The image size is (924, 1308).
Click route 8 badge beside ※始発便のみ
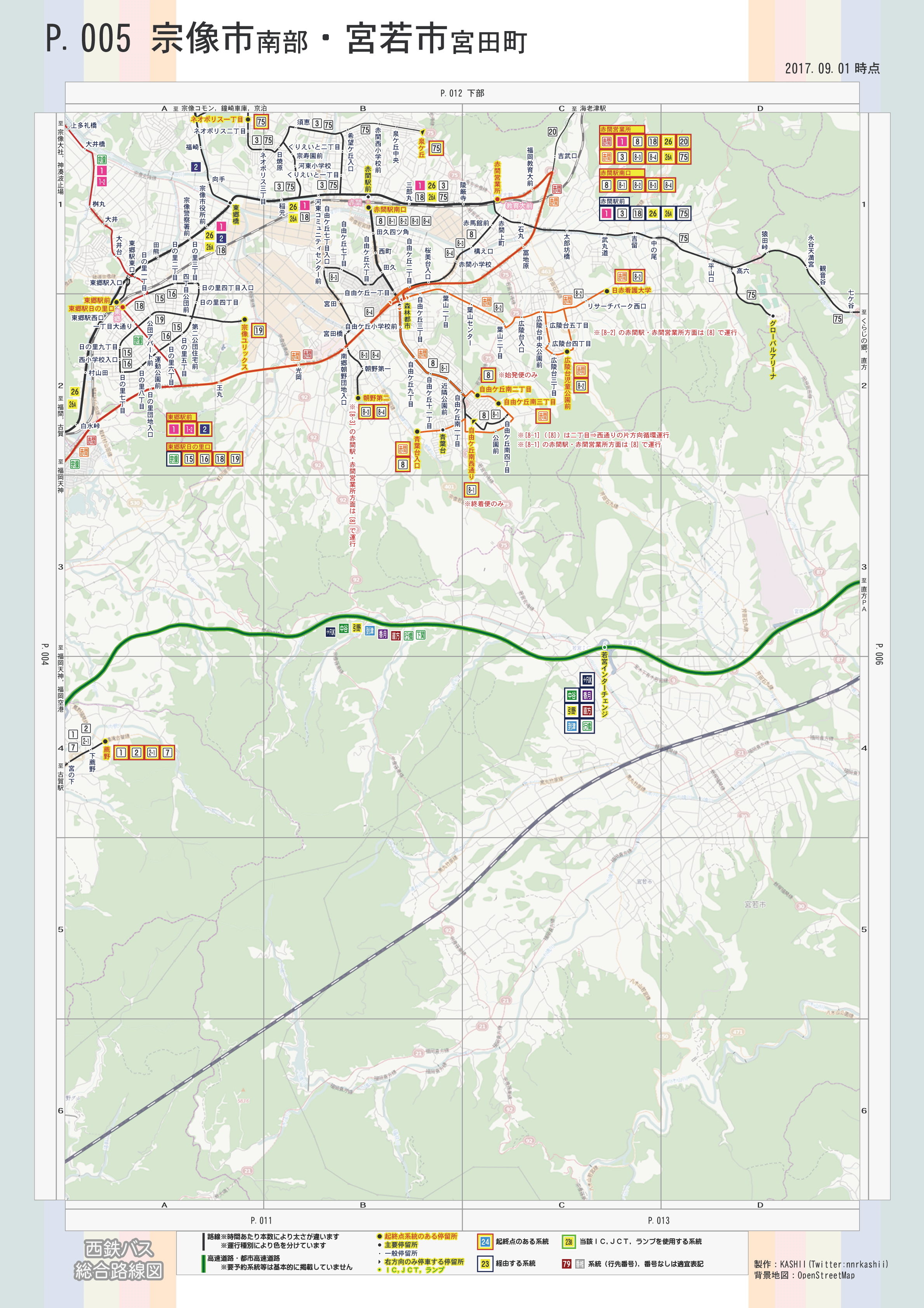point(488,375)
